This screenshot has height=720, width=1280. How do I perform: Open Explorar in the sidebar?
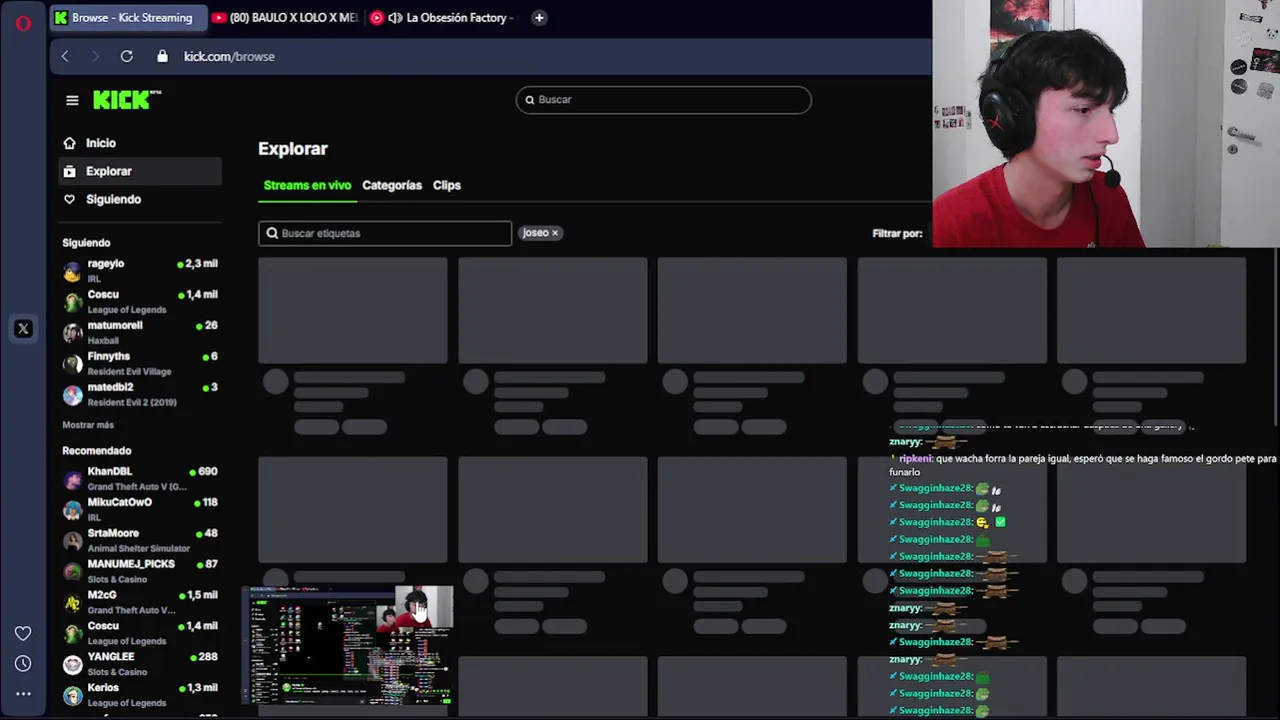(140, 171)
